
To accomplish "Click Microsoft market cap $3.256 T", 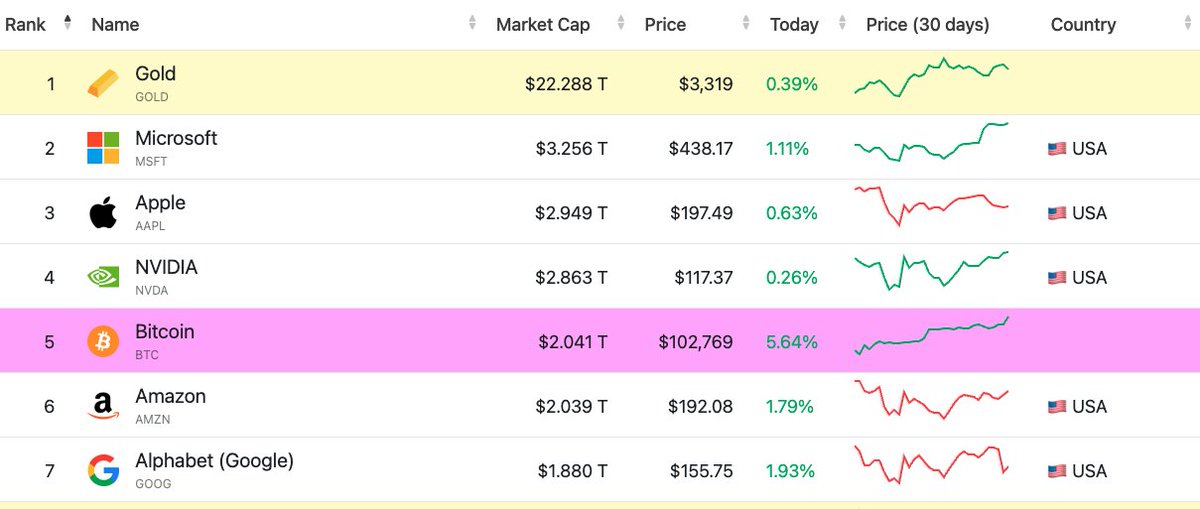I will click(x=571, y=149).
